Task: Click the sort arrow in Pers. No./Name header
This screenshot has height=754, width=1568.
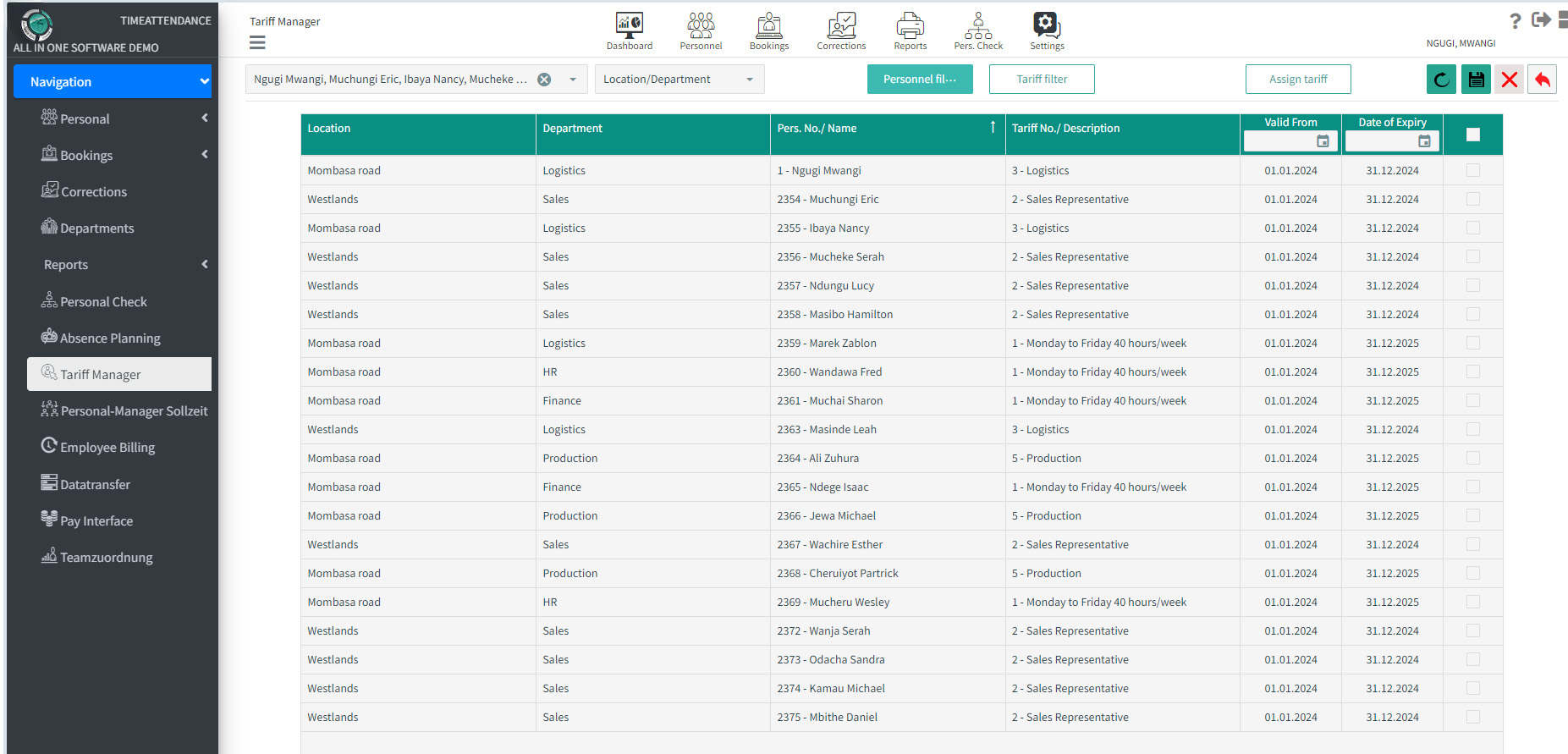Action: pos(993,127)
